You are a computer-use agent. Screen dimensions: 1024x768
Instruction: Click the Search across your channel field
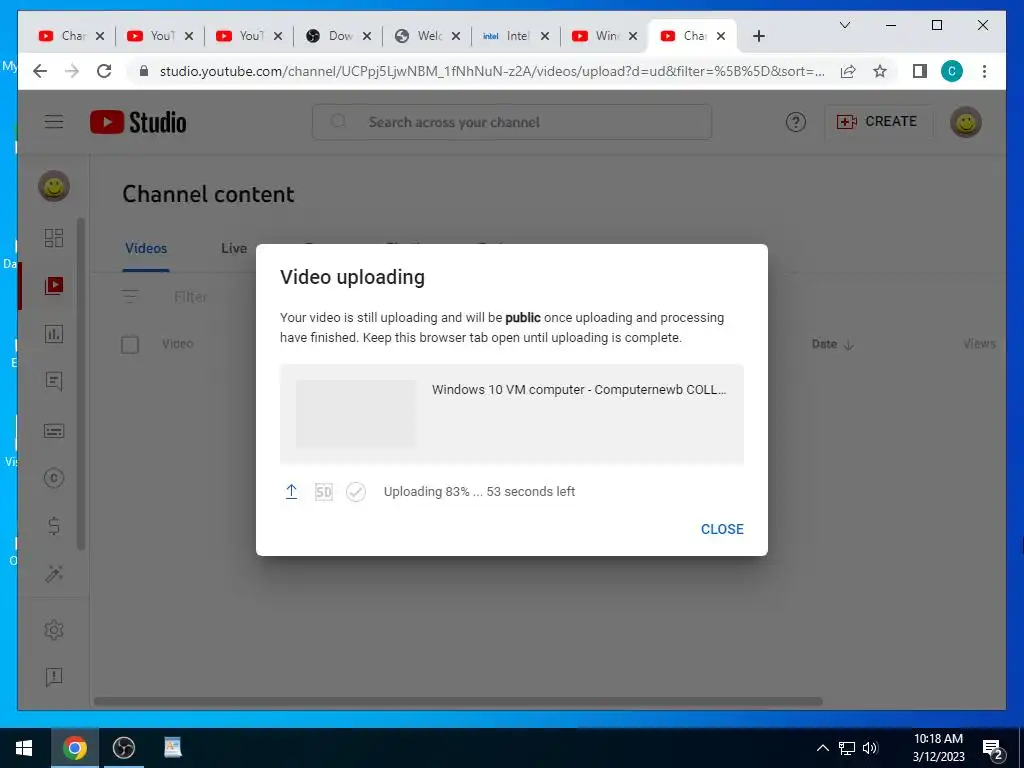pyautogui.click(x=512, y=122)
